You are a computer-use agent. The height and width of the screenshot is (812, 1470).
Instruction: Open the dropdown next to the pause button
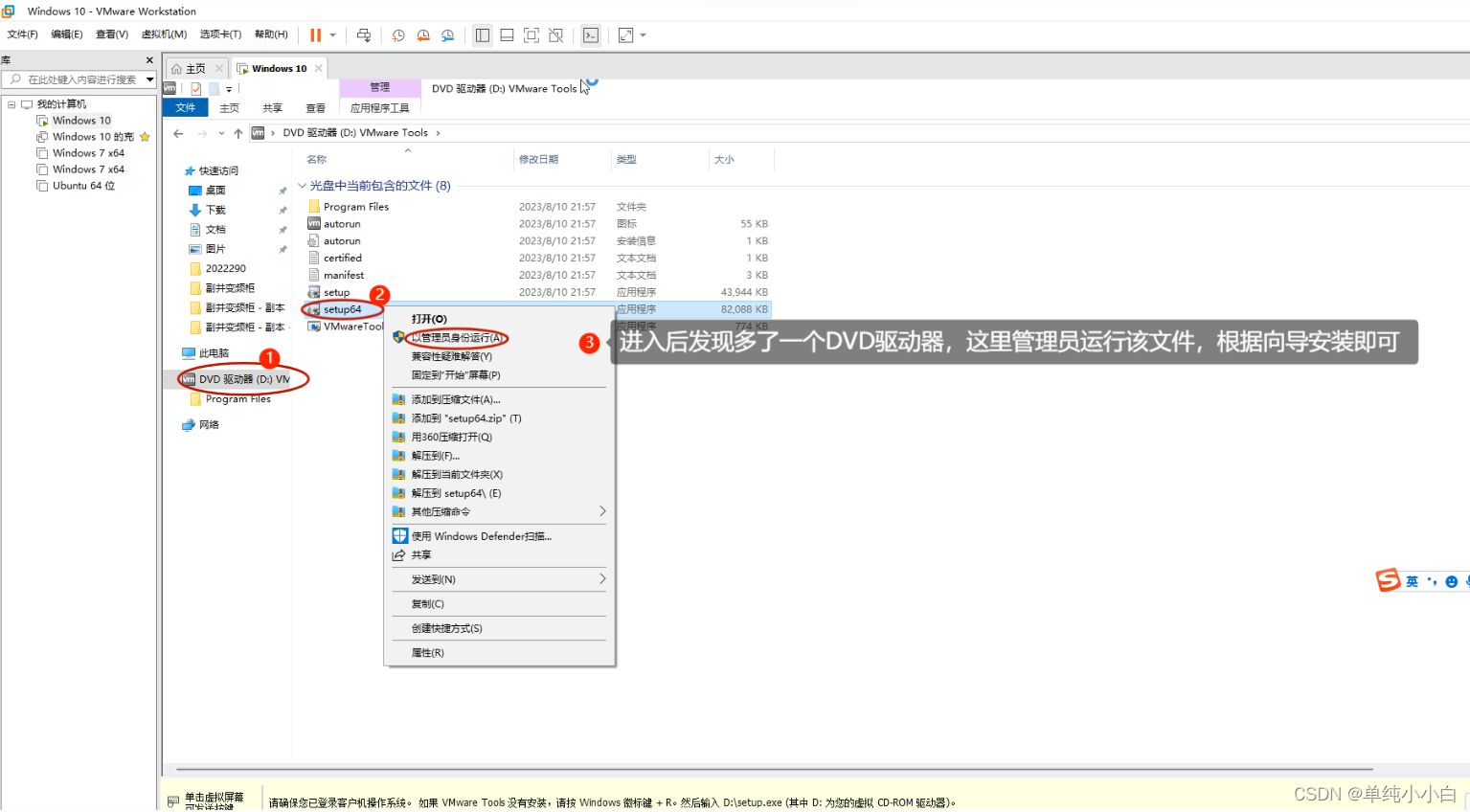coord(333,35)
